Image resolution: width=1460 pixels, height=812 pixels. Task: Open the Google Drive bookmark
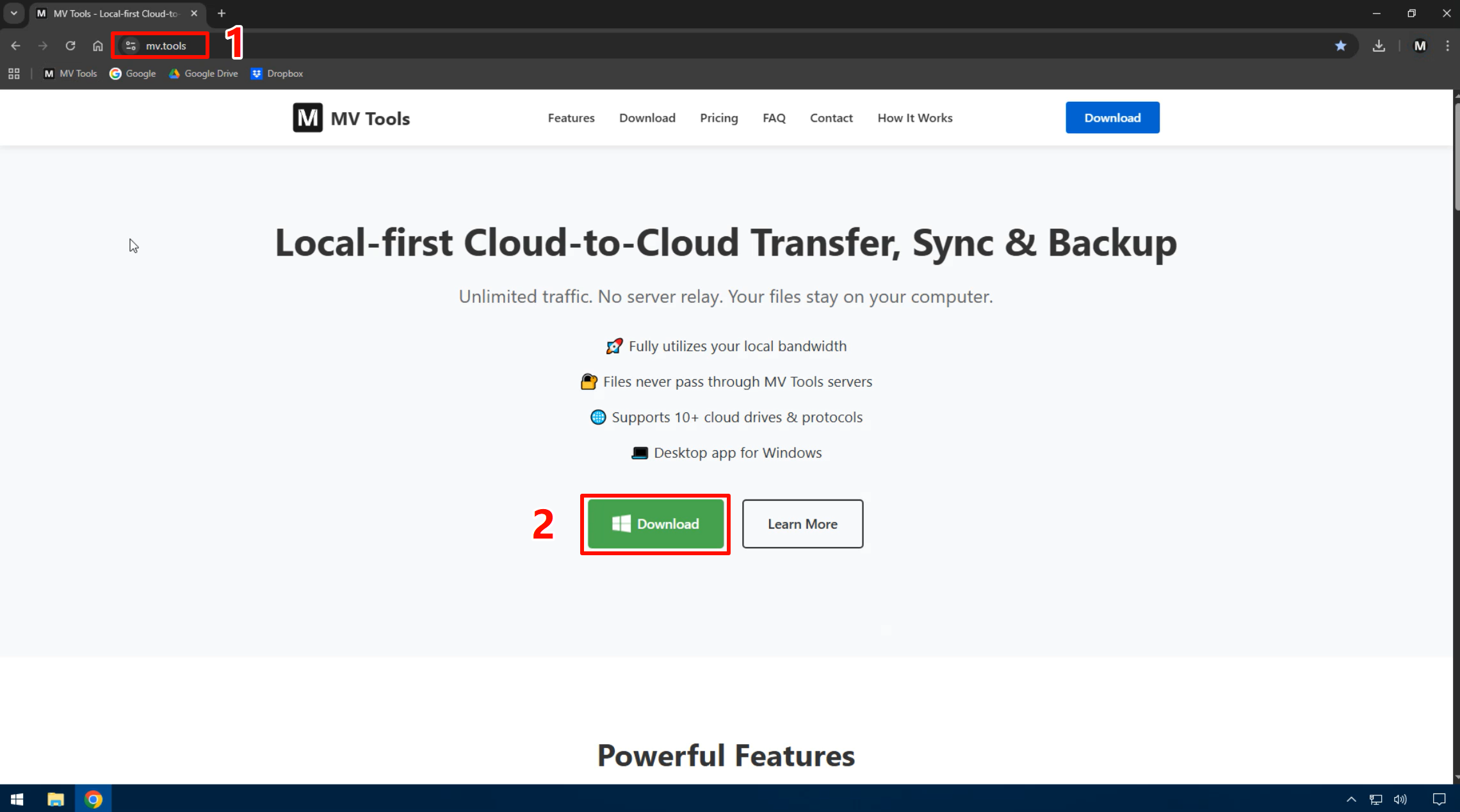pyautogui.click(x=204, y=74)
